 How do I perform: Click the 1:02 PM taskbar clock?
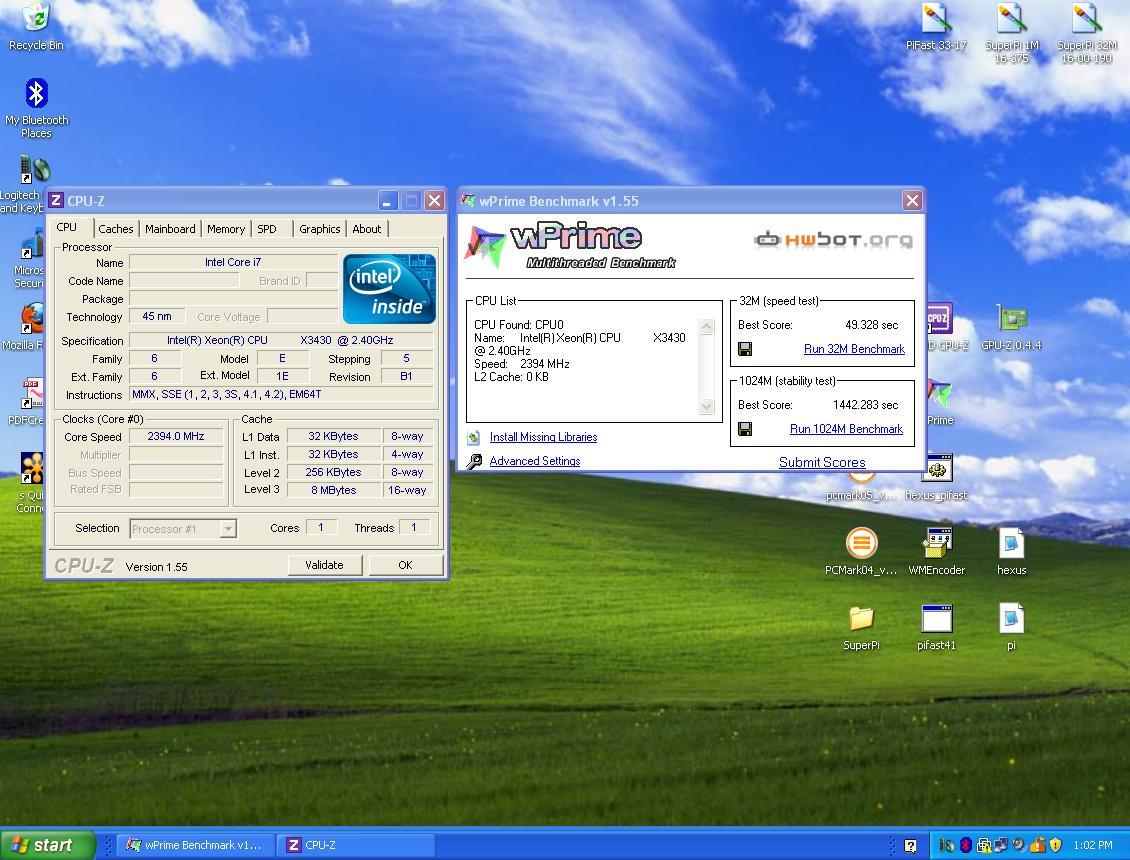click(x=1093, y=845)
